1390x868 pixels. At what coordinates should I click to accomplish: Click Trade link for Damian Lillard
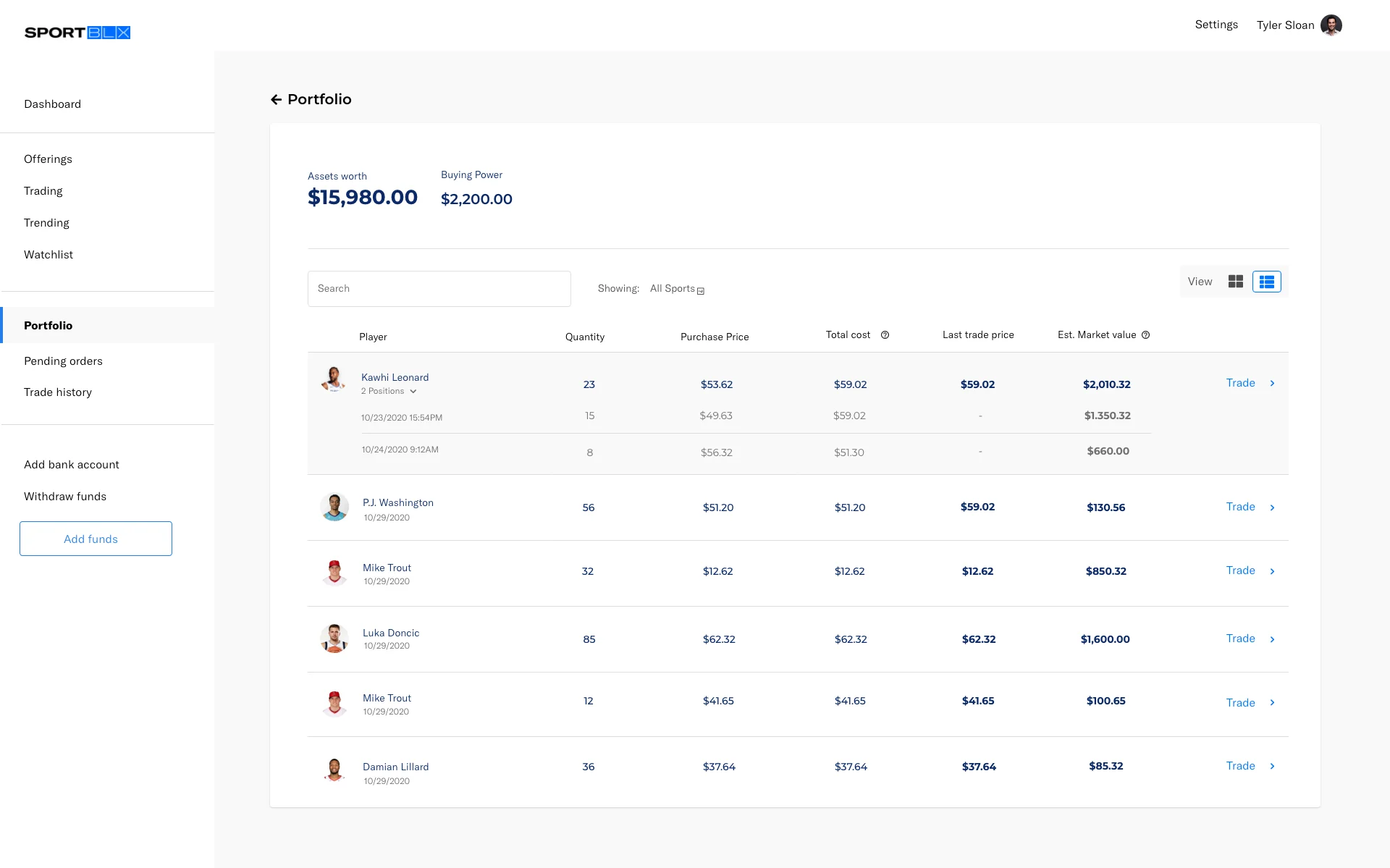click(x=1240, y=766)
